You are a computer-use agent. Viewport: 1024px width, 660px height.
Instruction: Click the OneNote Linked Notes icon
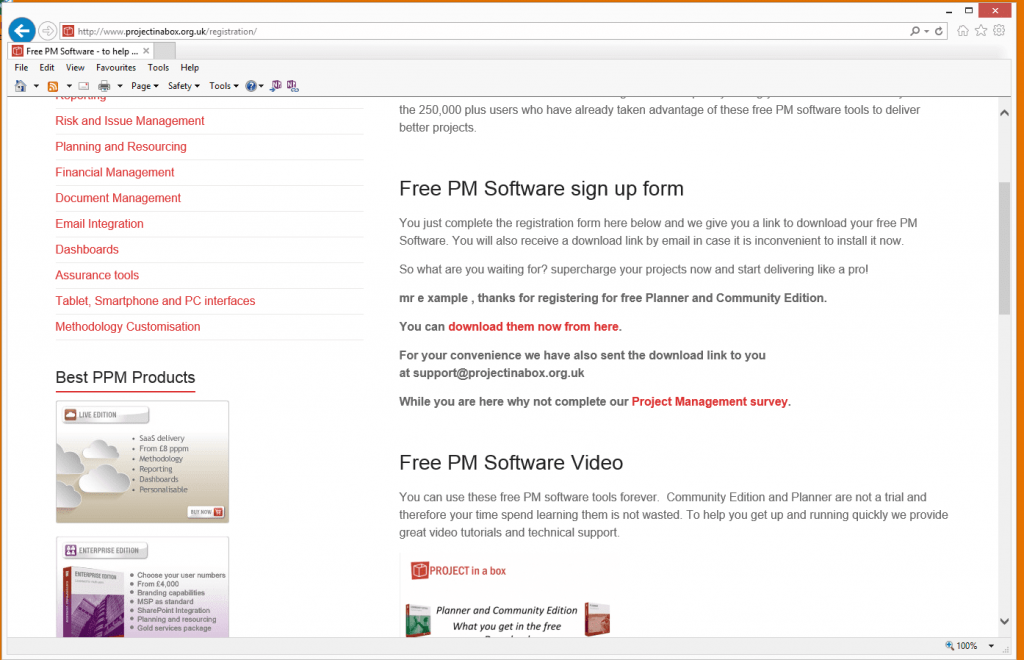(x=292, y=86)
